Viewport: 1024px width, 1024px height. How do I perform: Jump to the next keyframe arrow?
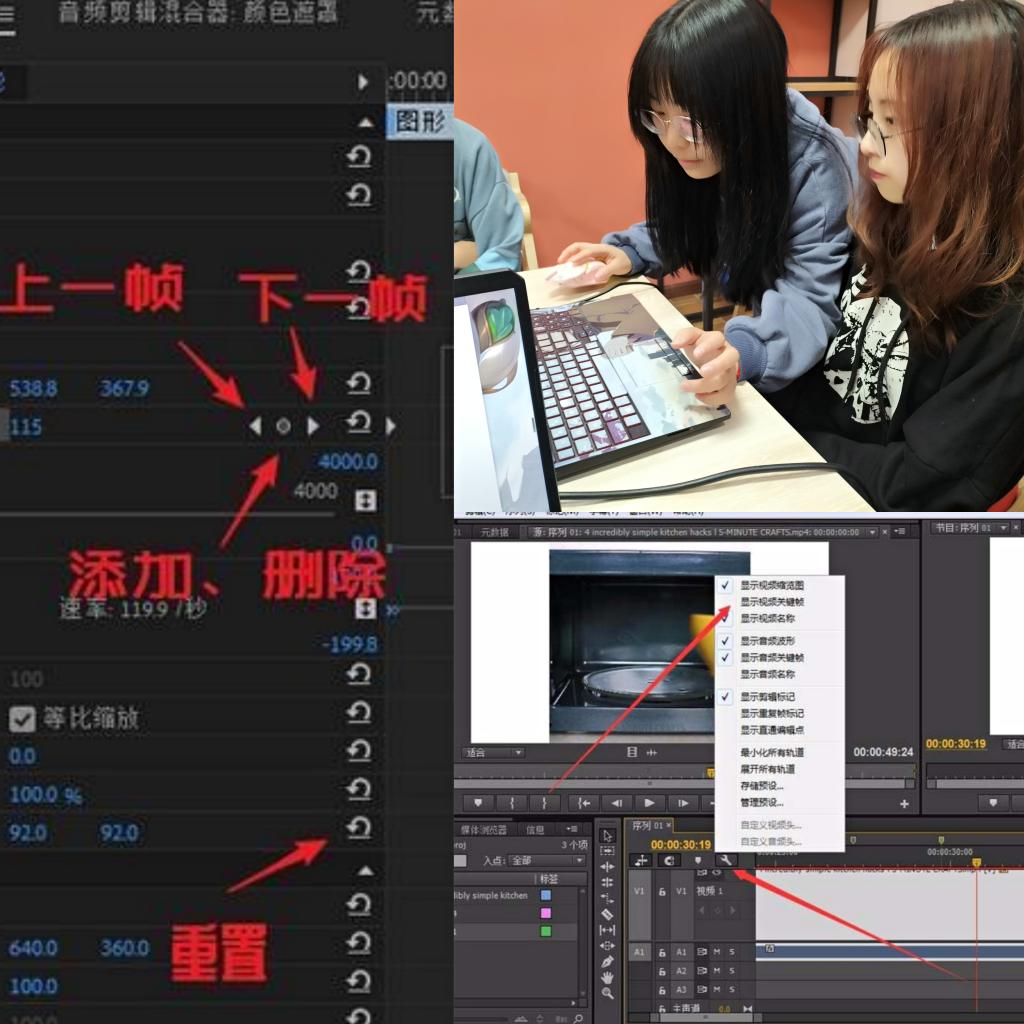point(313,426)
